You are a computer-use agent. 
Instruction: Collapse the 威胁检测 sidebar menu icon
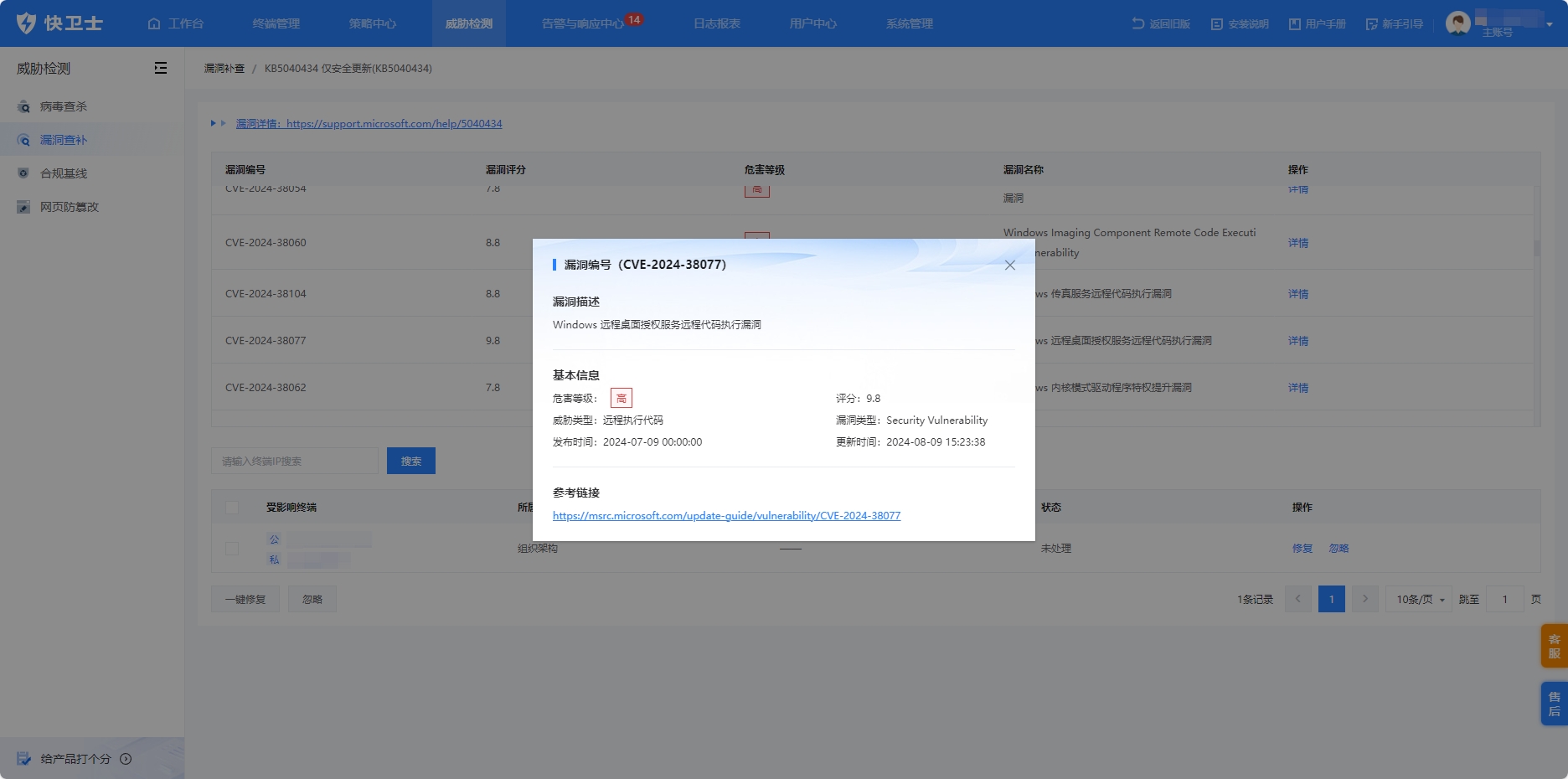(x=161, y=69)
